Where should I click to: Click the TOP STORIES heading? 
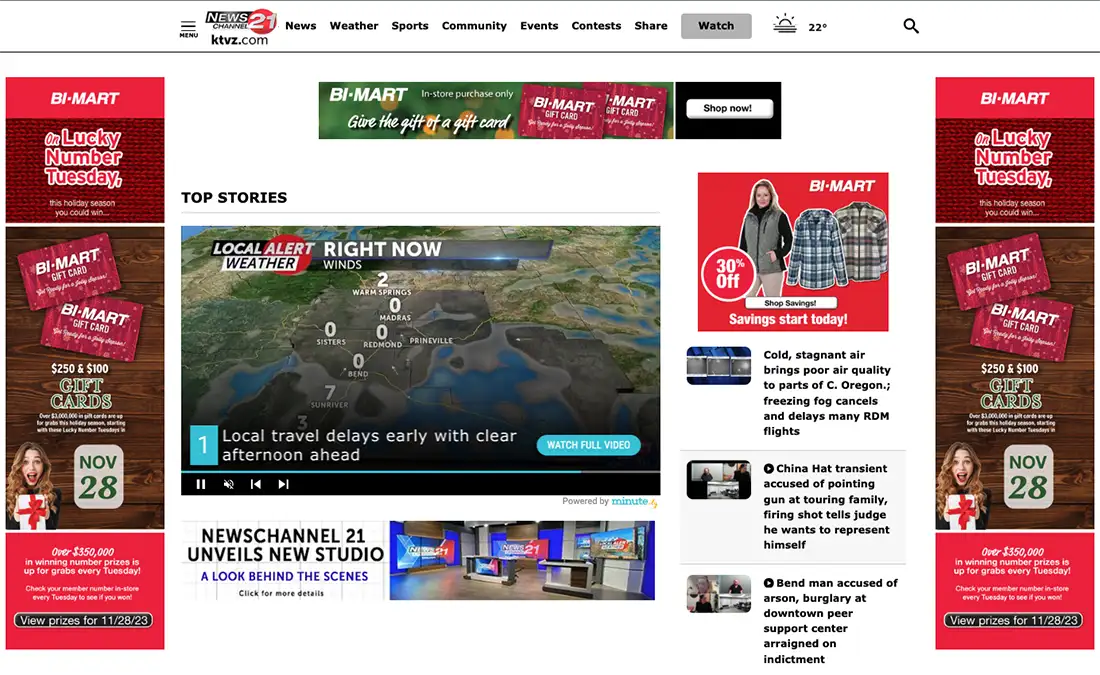[234, 198]
